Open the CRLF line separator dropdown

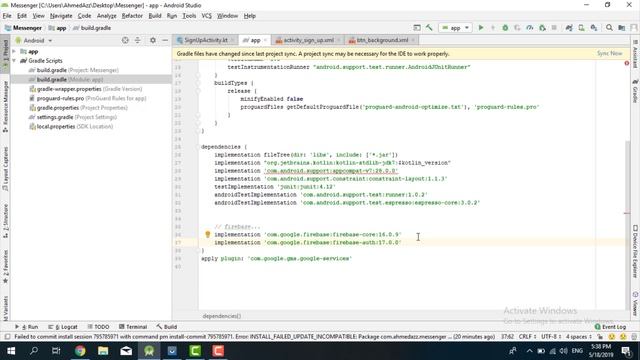[x=527, y=337]
